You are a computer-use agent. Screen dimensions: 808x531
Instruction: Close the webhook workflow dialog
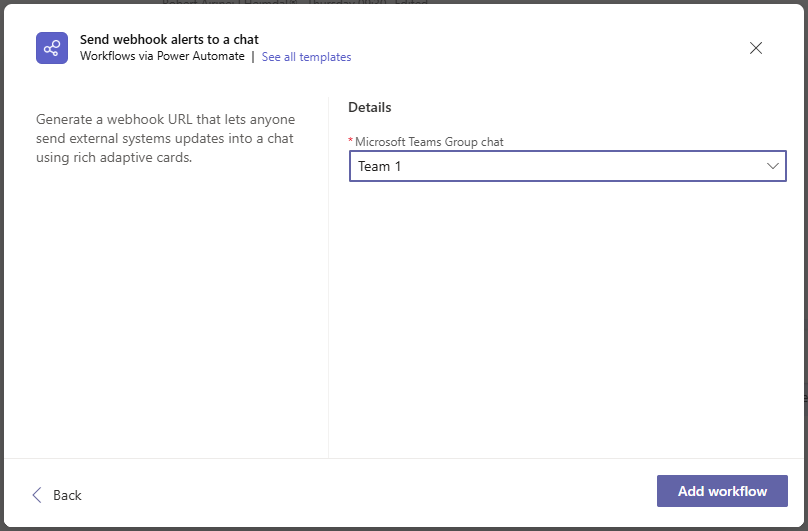(755, 48)
